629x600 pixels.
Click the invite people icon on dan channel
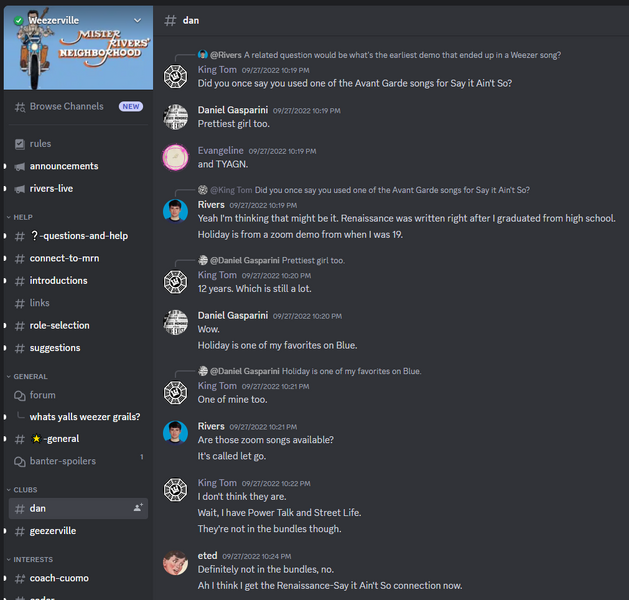point(138,508)
